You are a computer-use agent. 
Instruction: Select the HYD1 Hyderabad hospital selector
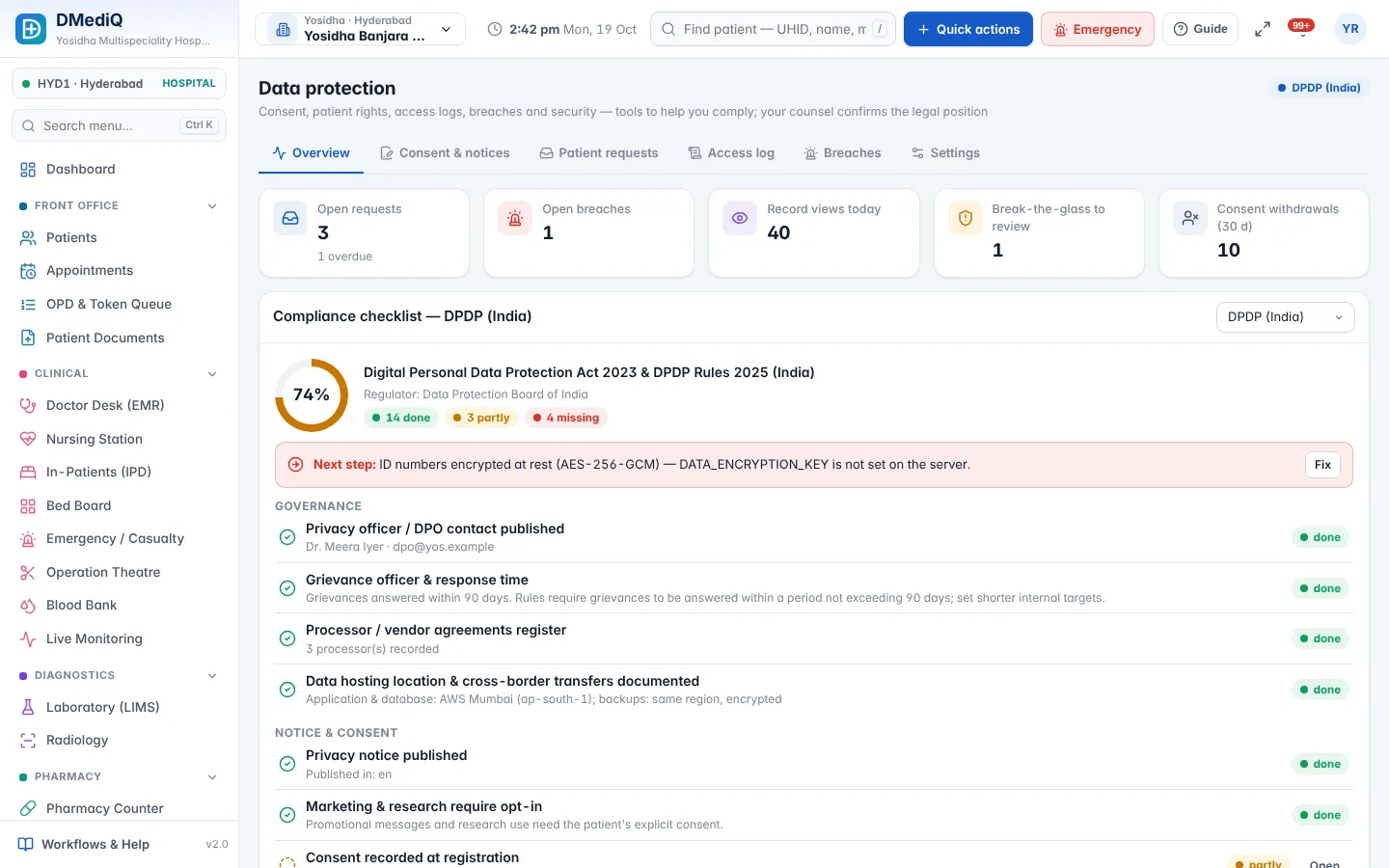(x=119, y=84)
